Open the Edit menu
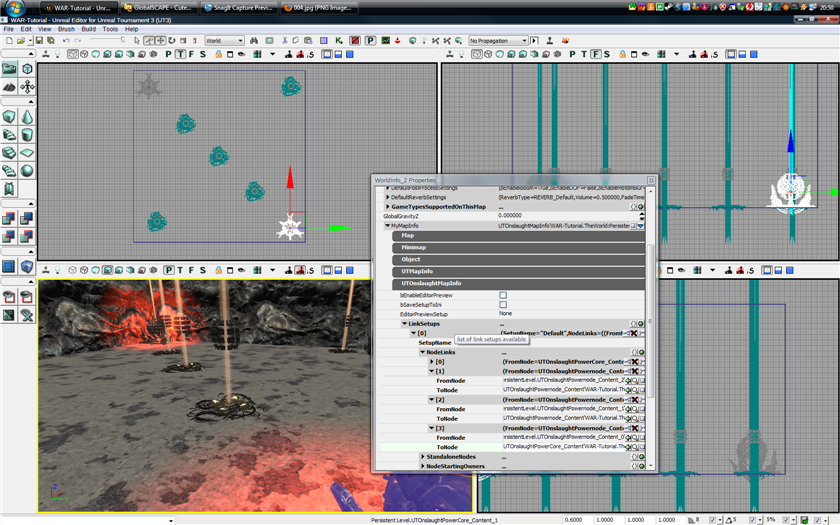840x525 pixels. [x=26, y=29]
